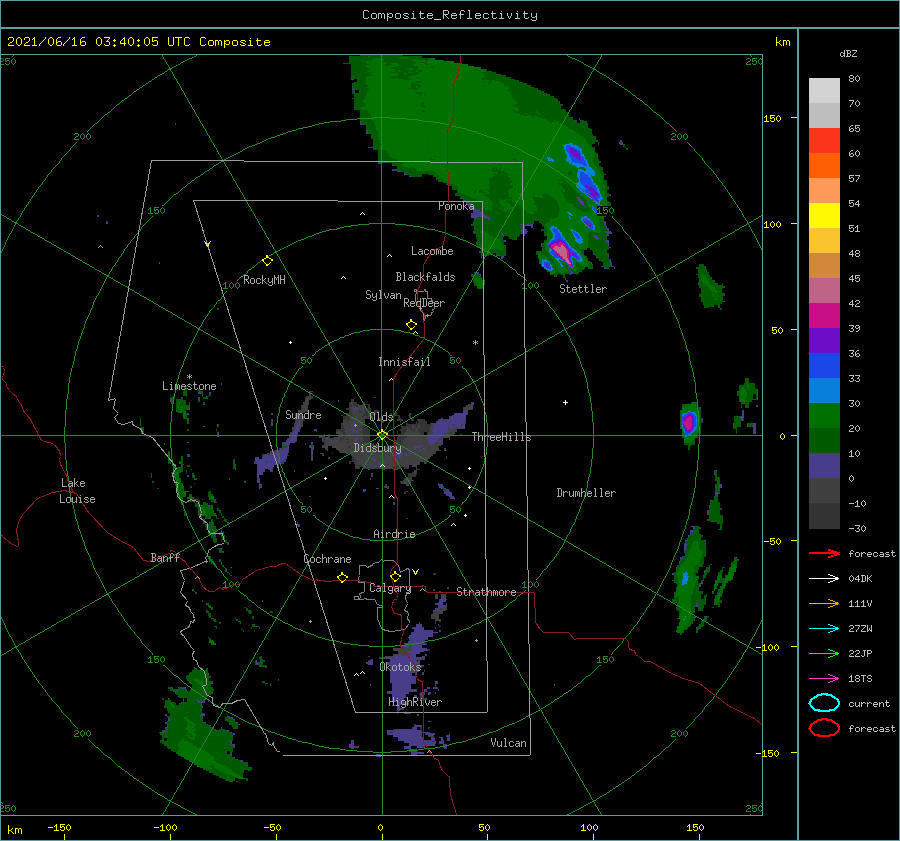This screenshot has width=900, height=841.
Task: Click the ThreeHills label
Action: click(502, 437)
